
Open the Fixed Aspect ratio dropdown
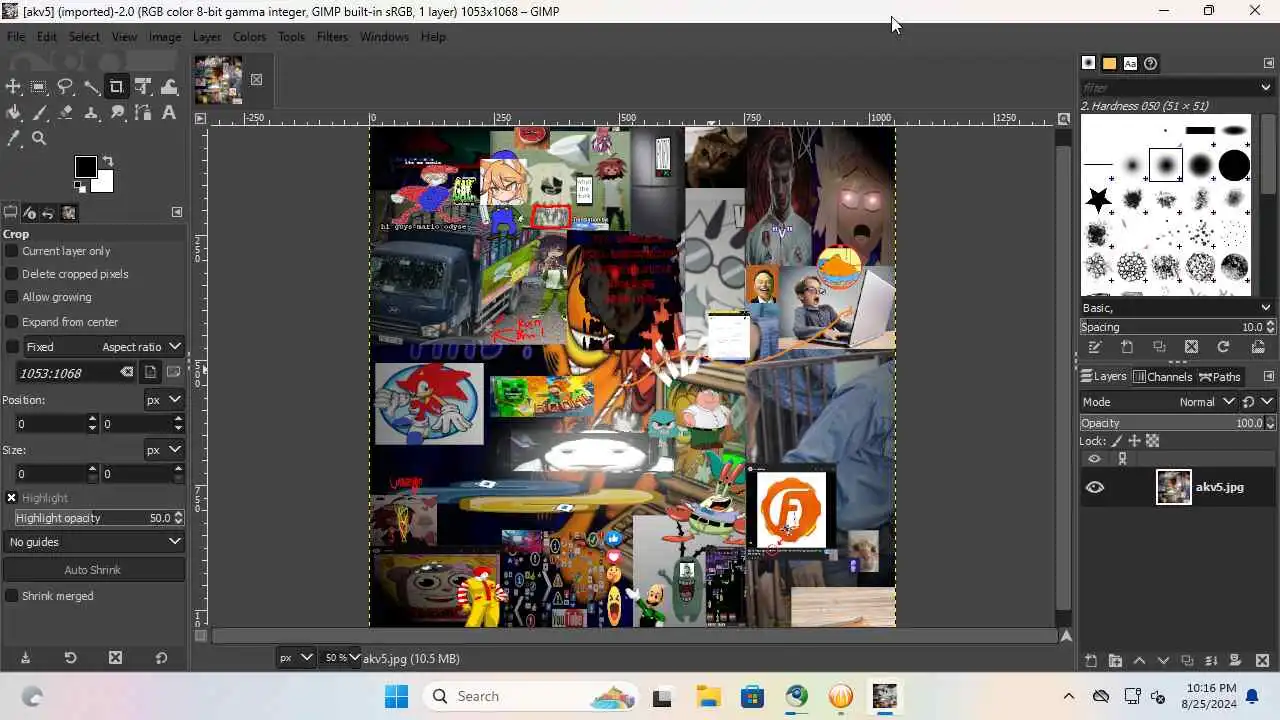click(x=103, y=346)
